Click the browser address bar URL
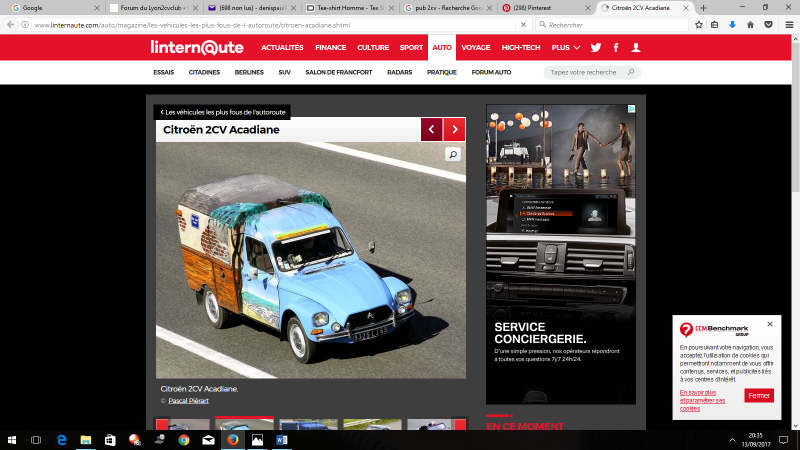Image resolution: width=800 pixels, height=450 pixels. pyautogui.click(x=192, y=25)
